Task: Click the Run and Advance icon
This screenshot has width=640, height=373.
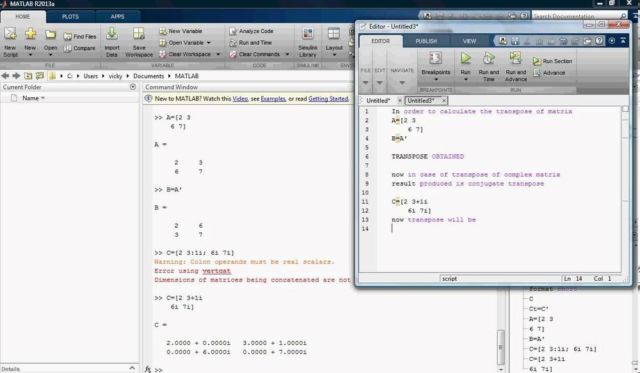Action: point(516,58)
